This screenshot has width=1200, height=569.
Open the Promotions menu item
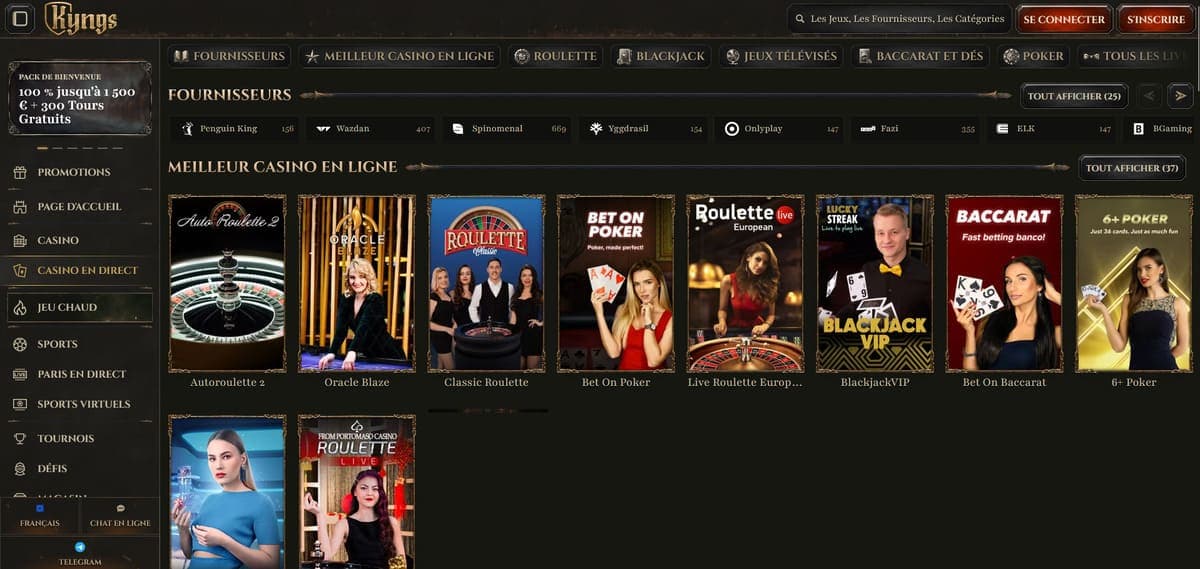80,172
